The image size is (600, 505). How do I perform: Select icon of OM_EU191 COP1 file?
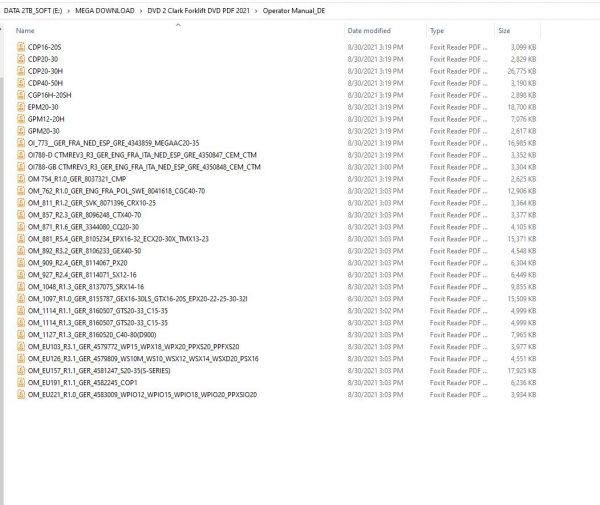pos(21,383)
